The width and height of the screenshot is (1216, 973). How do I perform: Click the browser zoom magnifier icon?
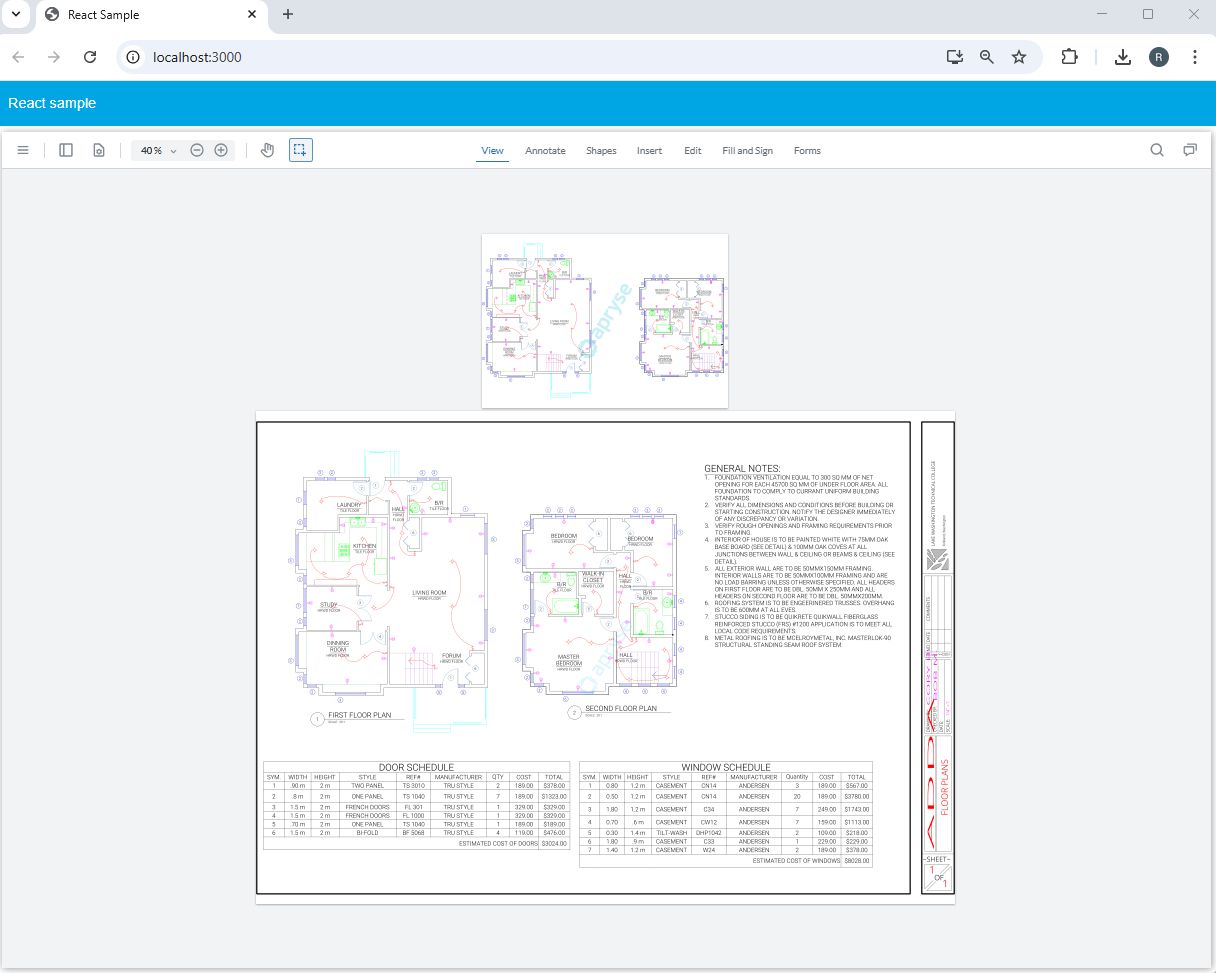987,57
